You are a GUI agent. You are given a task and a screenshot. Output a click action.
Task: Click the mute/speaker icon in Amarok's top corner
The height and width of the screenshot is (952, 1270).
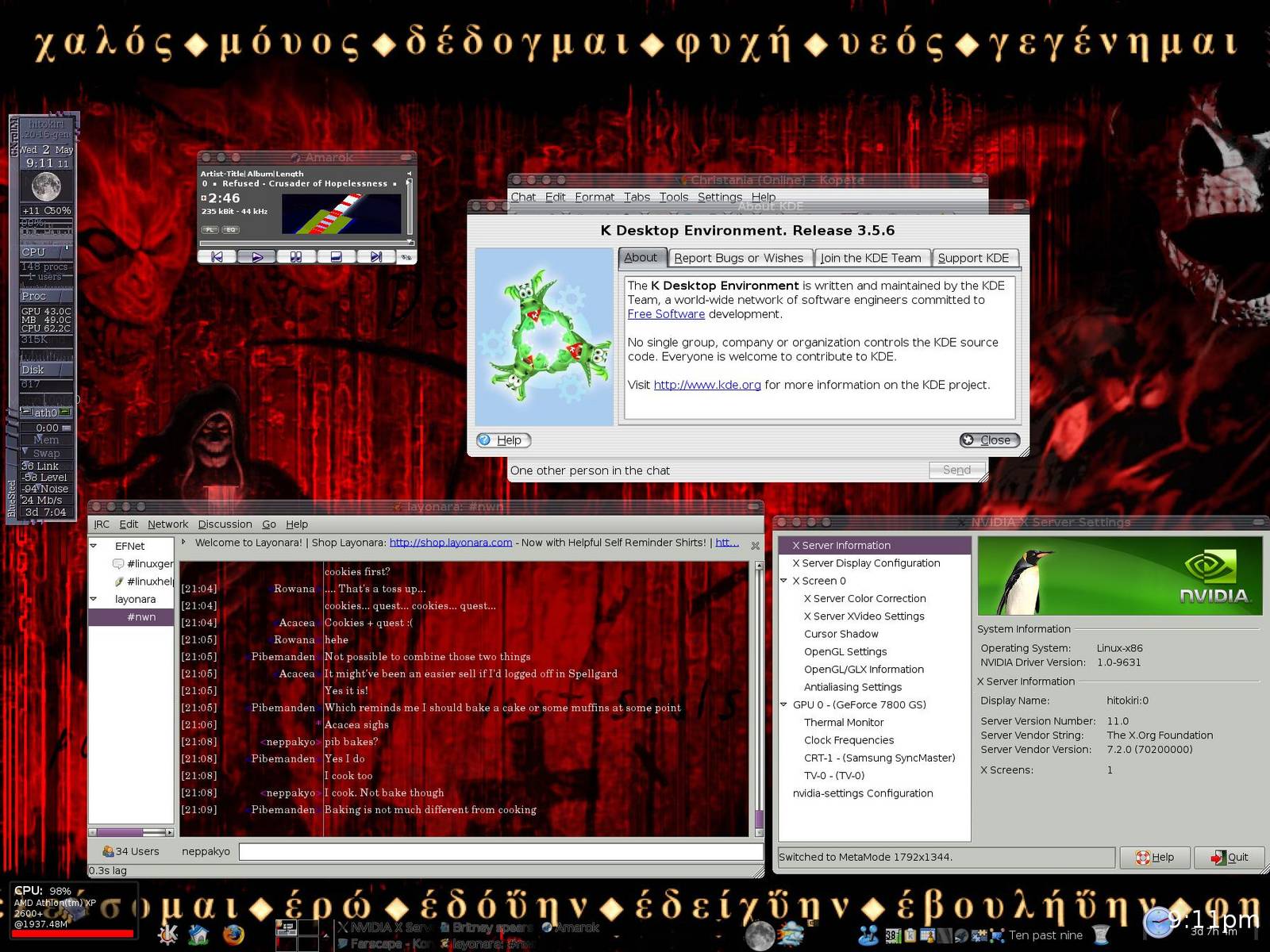click(x=409, y=174)
